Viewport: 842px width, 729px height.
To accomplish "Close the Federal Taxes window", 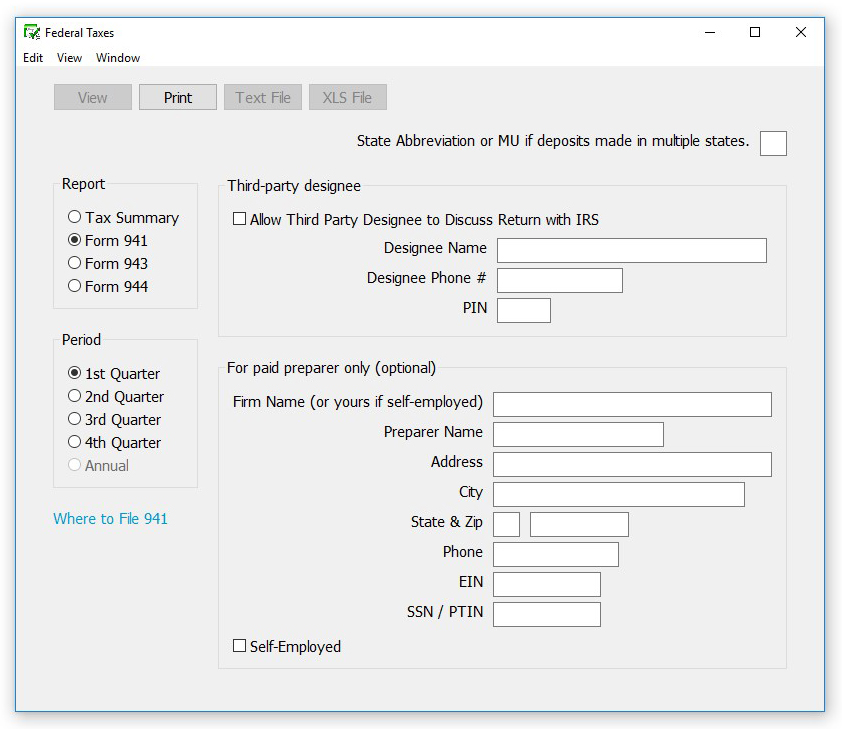I will [x=801, y=33].
